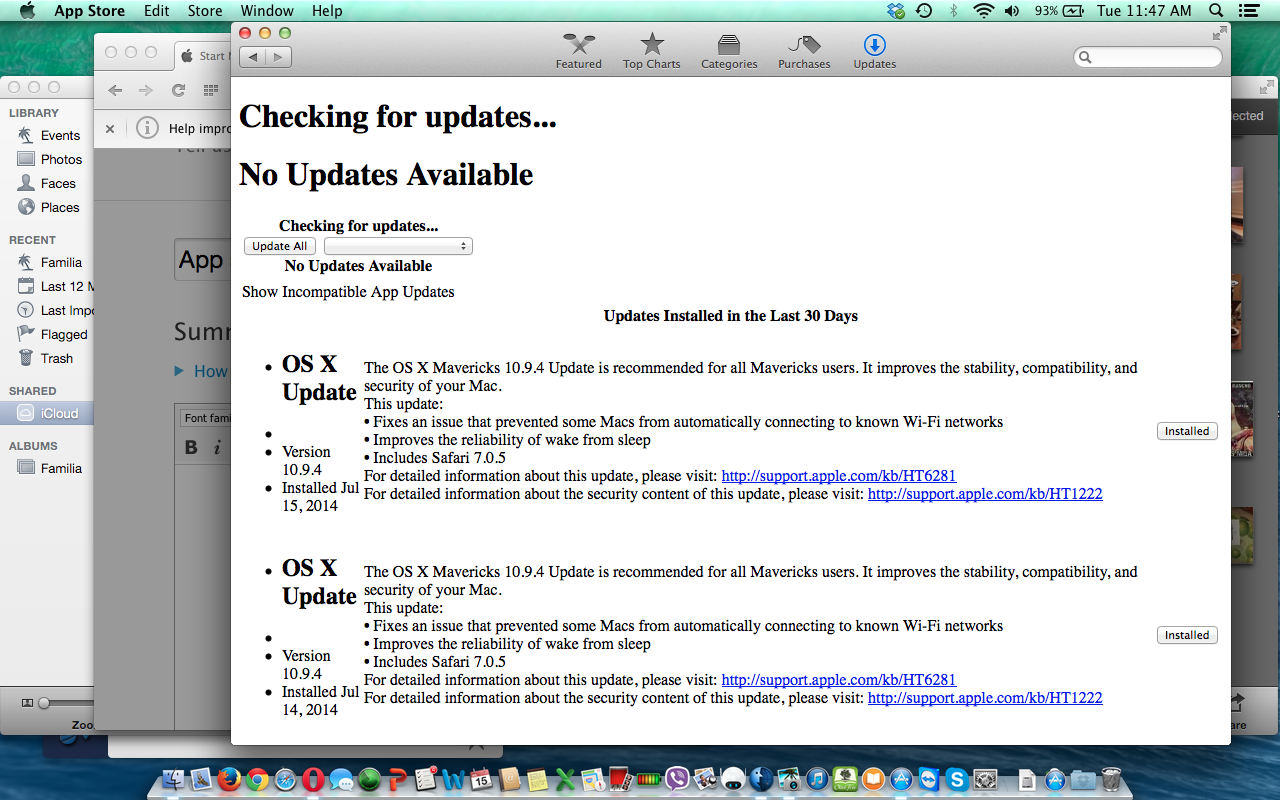Open Categories in App Store toolbar
The image size is (1280, 800).
[x=729, y=51]
